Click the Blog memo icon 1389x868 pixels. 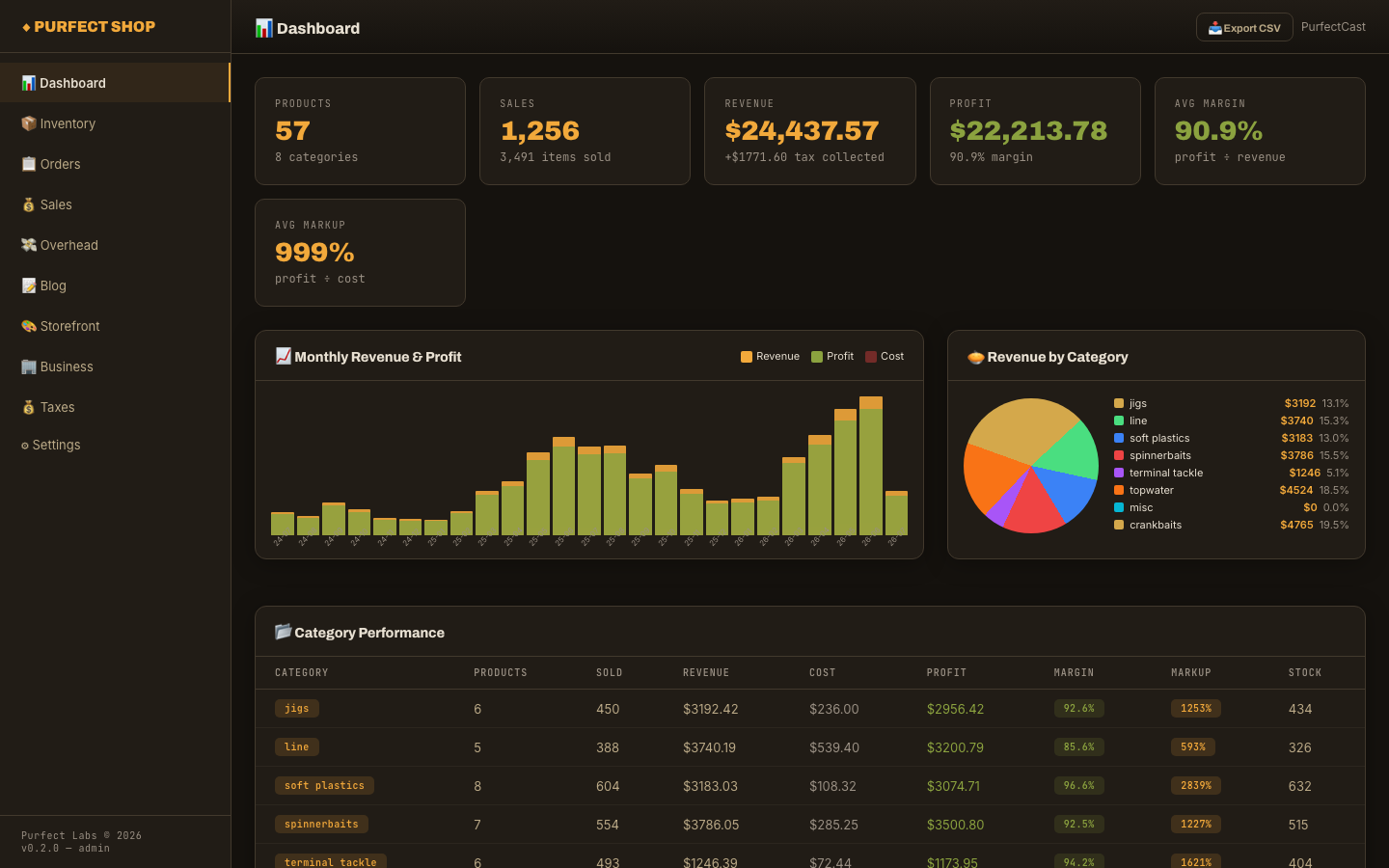point(29,285)
